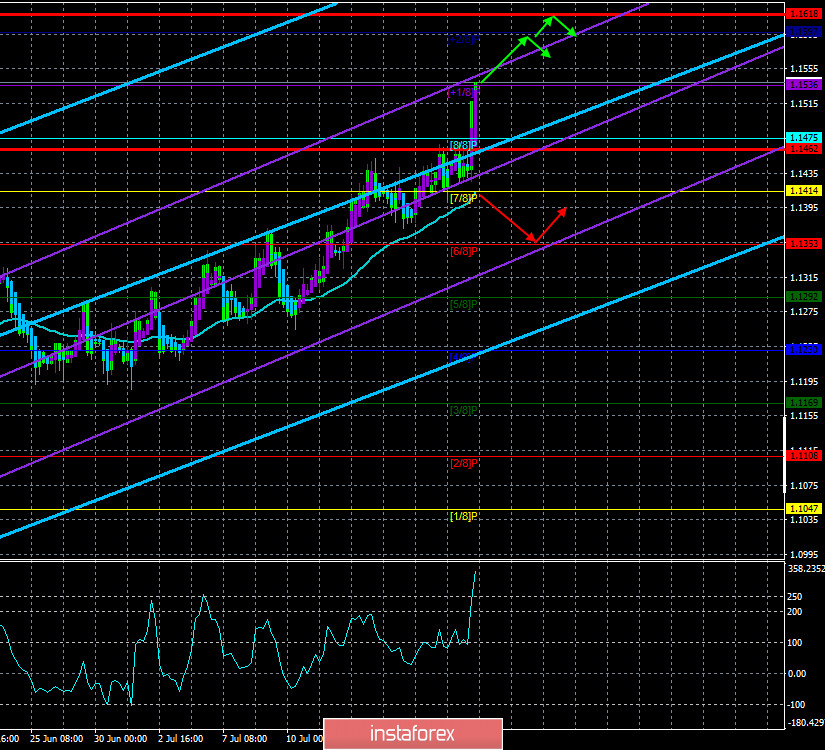Select the [6/8]P Murray level label
825x750 pixels.
[461, 251]
